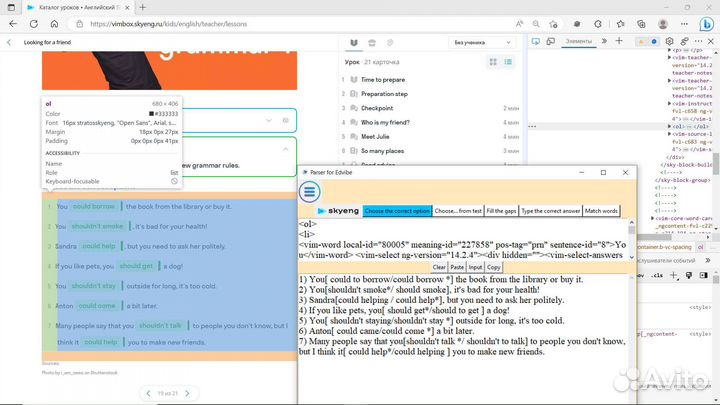Viewport: 720px width, 405px height.
Task: Collapse the green grammar rules card
Action: [286, 149]
